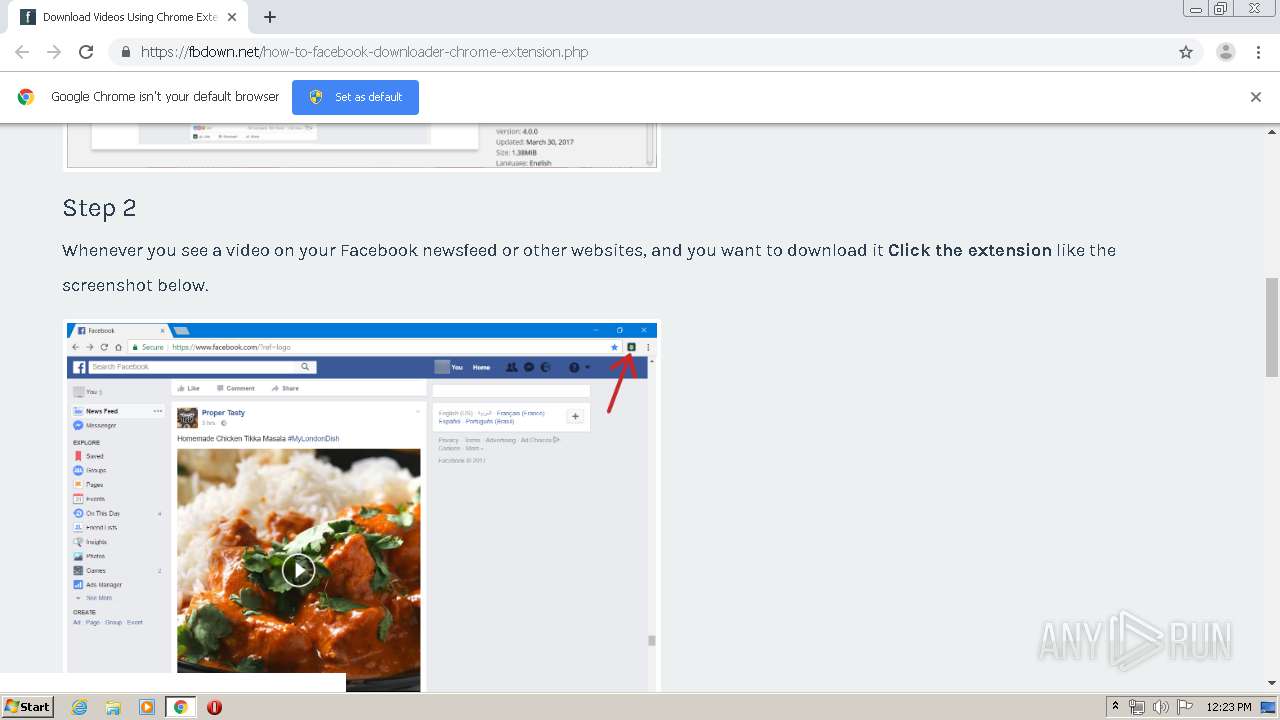Click scrollbar up arrow
The image size is (1280, 720).
click(x=1272, y=131)
